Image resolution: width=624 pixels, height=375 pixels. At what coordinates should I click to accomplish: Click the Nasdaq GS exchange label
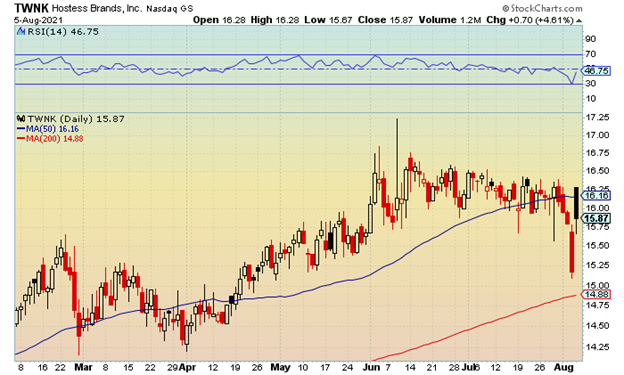[x=170, y=8]
